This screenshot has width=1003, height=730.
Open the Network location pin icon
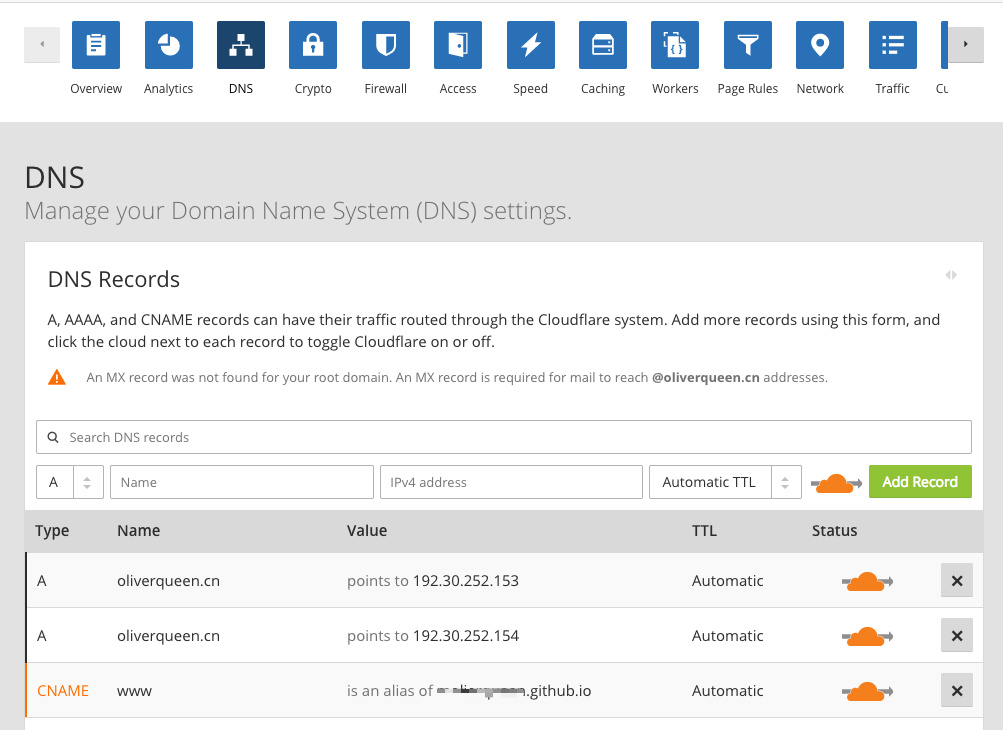(820, 45)
